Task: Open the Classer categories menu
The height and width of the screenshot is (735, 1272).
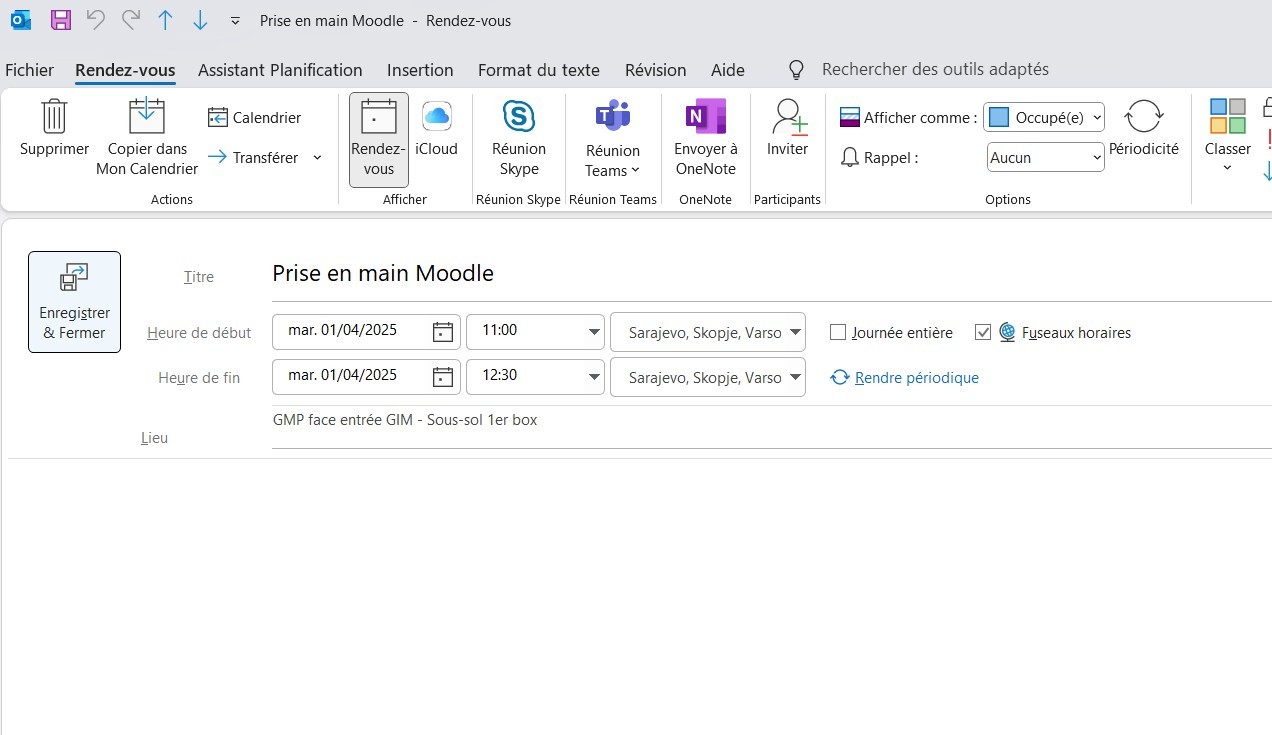Action: click(x=1227, y=138)
